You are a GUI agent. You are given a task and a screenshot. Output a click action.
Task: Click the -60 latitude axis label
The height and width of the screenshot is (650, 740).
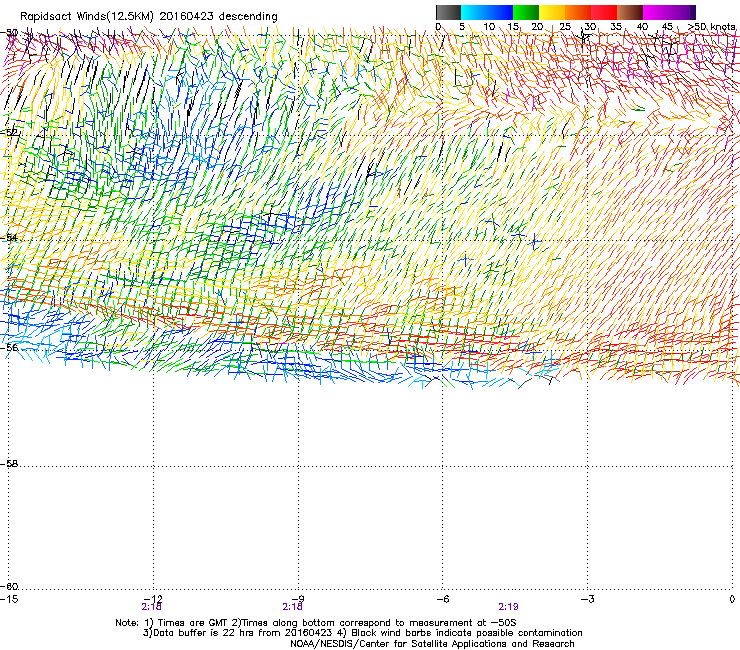pyautogui.click(x=10, y=587)
